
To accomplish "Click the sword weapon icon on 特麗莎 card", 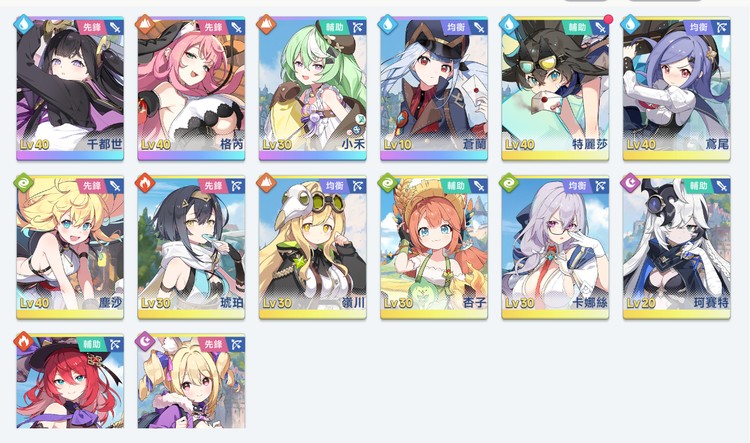I will point(600,28).
